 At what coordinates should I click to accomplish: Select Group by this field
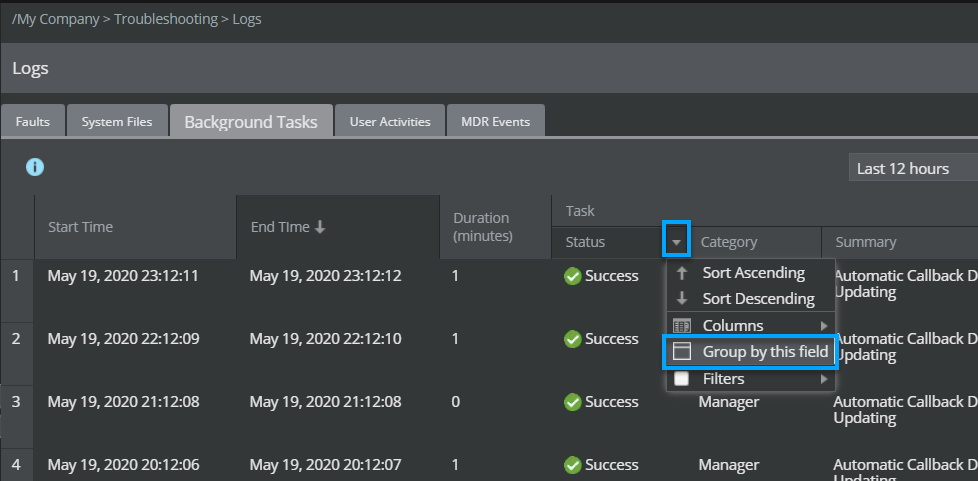[751, 352]
